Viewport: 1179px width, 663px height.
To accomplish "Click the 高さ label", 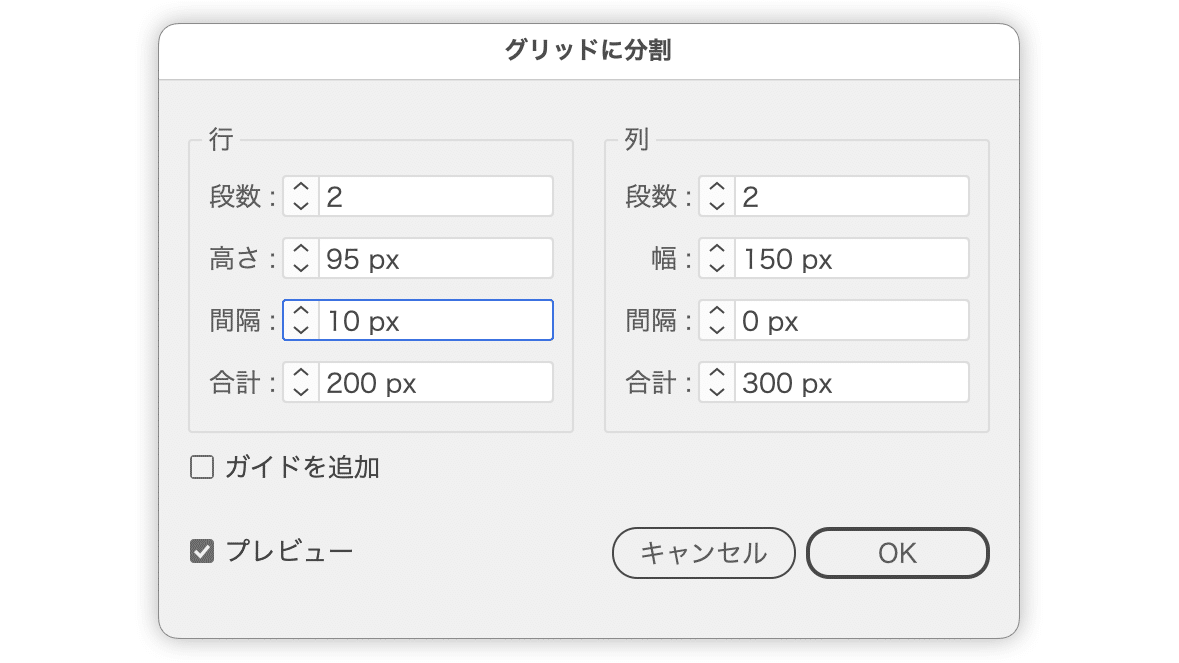I will 235,259.
